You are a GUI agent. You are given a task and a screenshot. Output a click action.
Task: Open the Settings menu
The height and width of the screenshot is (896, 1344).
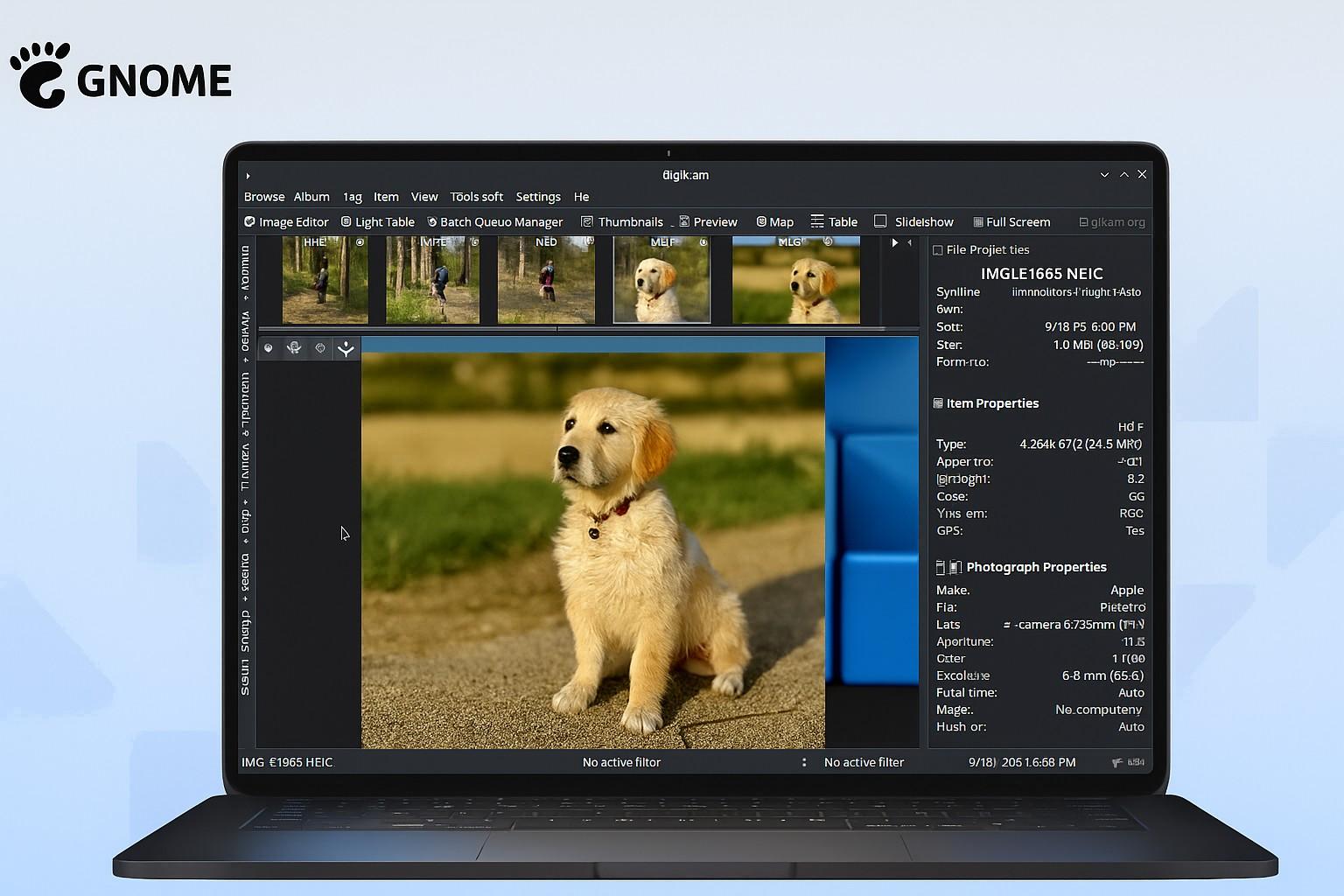tap(538, 197)
